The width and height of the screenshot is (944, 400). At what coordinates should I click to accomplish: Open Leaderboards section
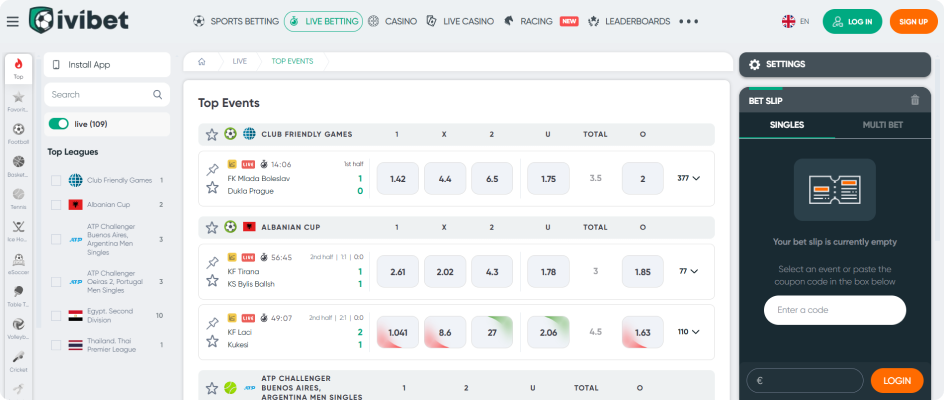(629, 22)
